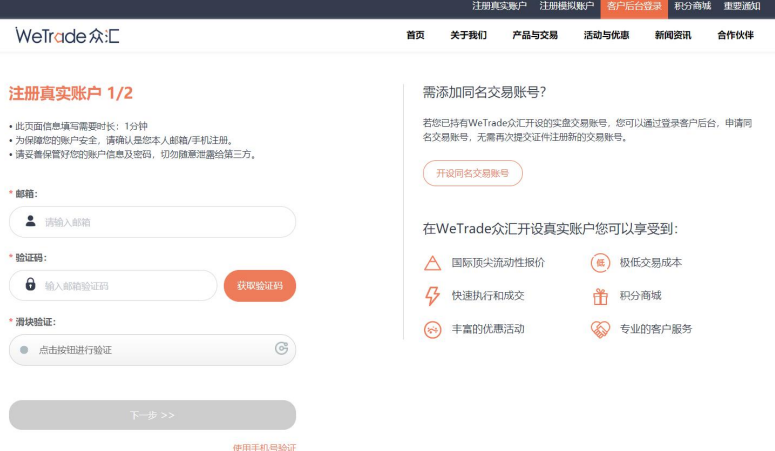This screenshot has width=775, height=451.
Task: Click the 下一步 >> button
Action: [152, 415]
